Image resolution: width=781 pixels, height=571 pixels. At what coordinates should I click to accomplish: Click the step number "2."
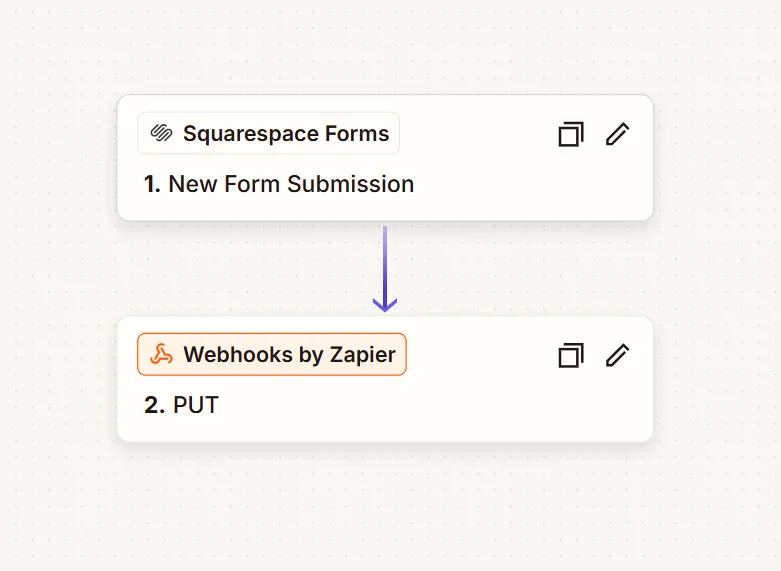point(153,405)
